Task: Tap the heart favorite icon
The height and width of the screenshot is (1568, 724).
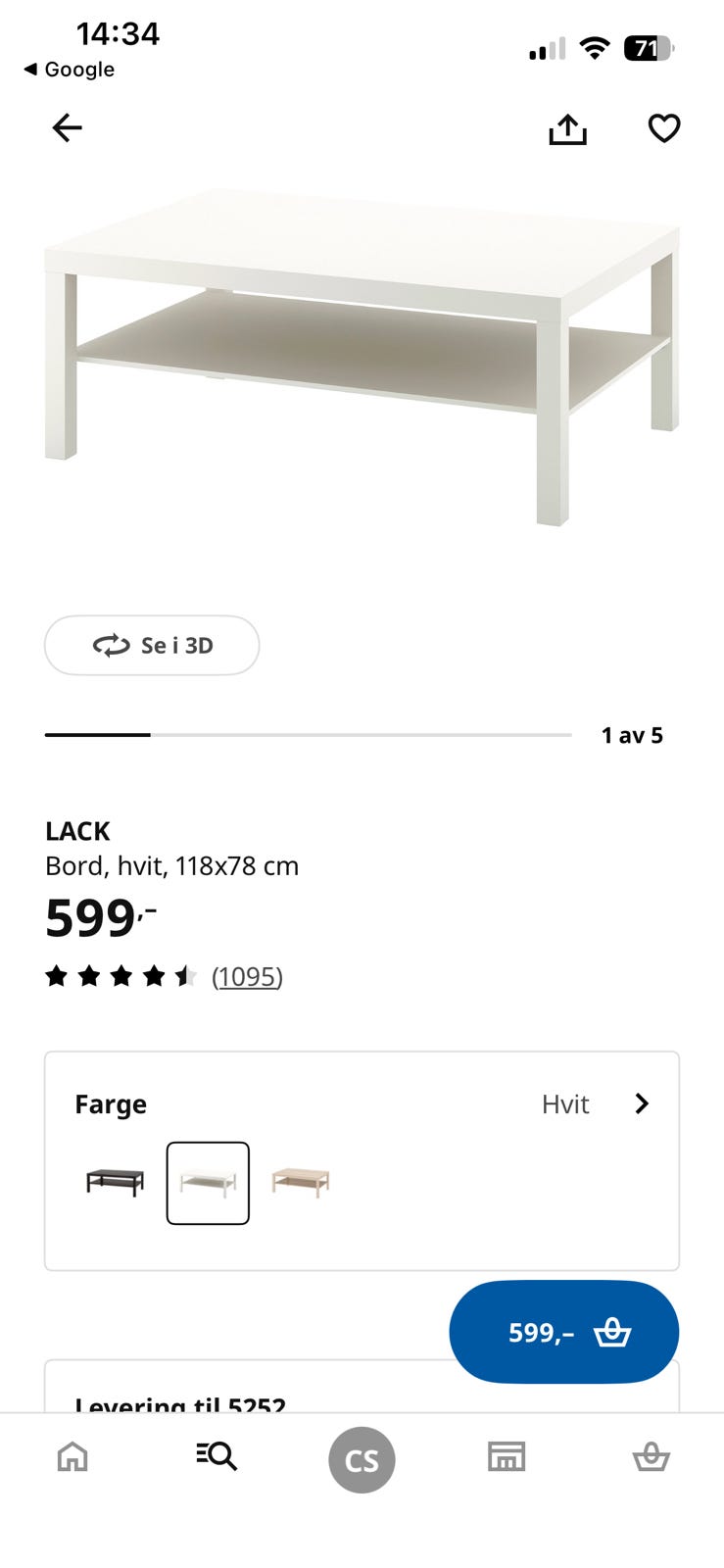Action: click(664, 128)
